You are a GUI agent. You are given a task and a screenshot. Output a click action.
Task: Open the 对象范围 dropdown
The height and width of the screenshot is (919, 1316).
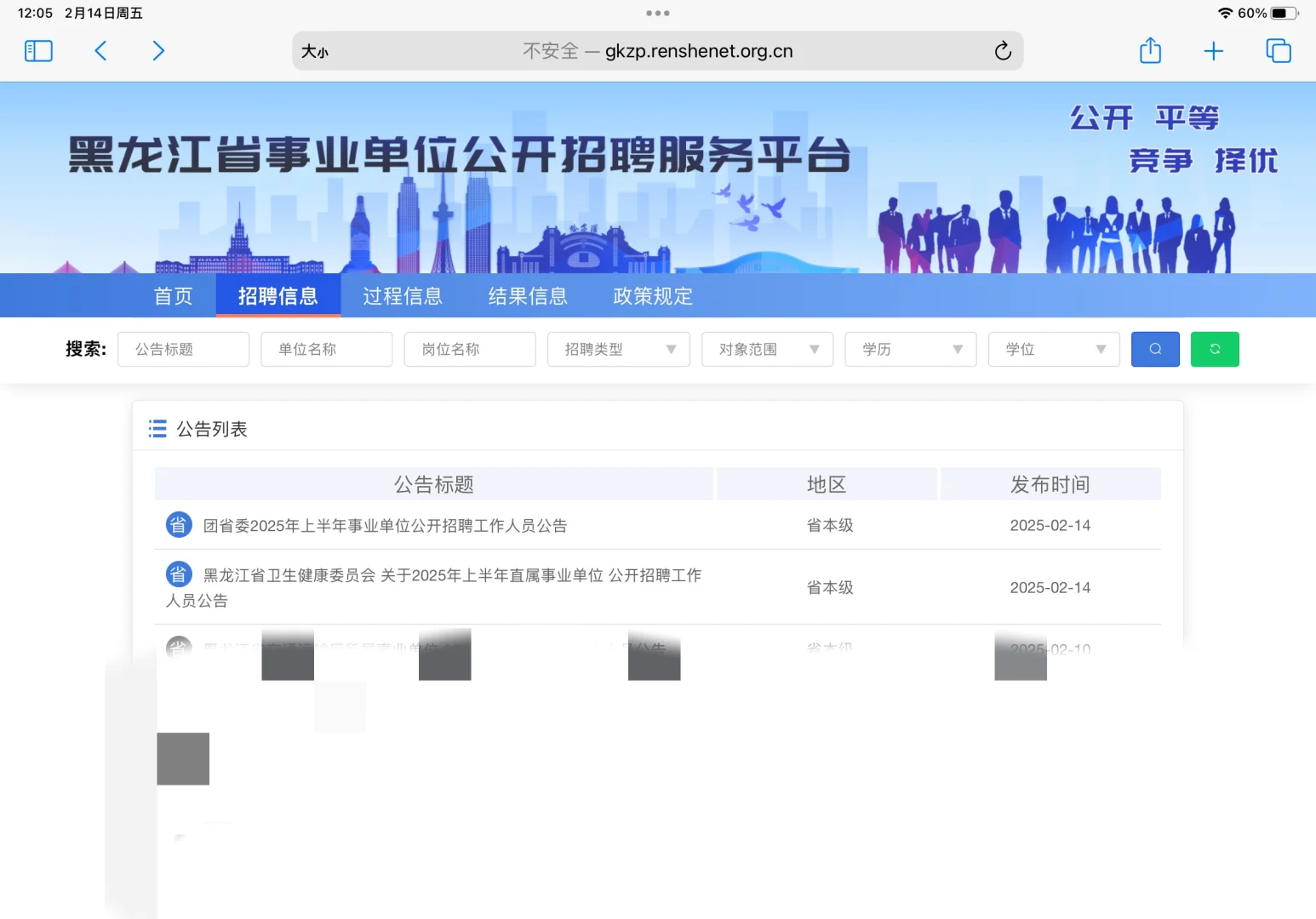click(766, 349)
